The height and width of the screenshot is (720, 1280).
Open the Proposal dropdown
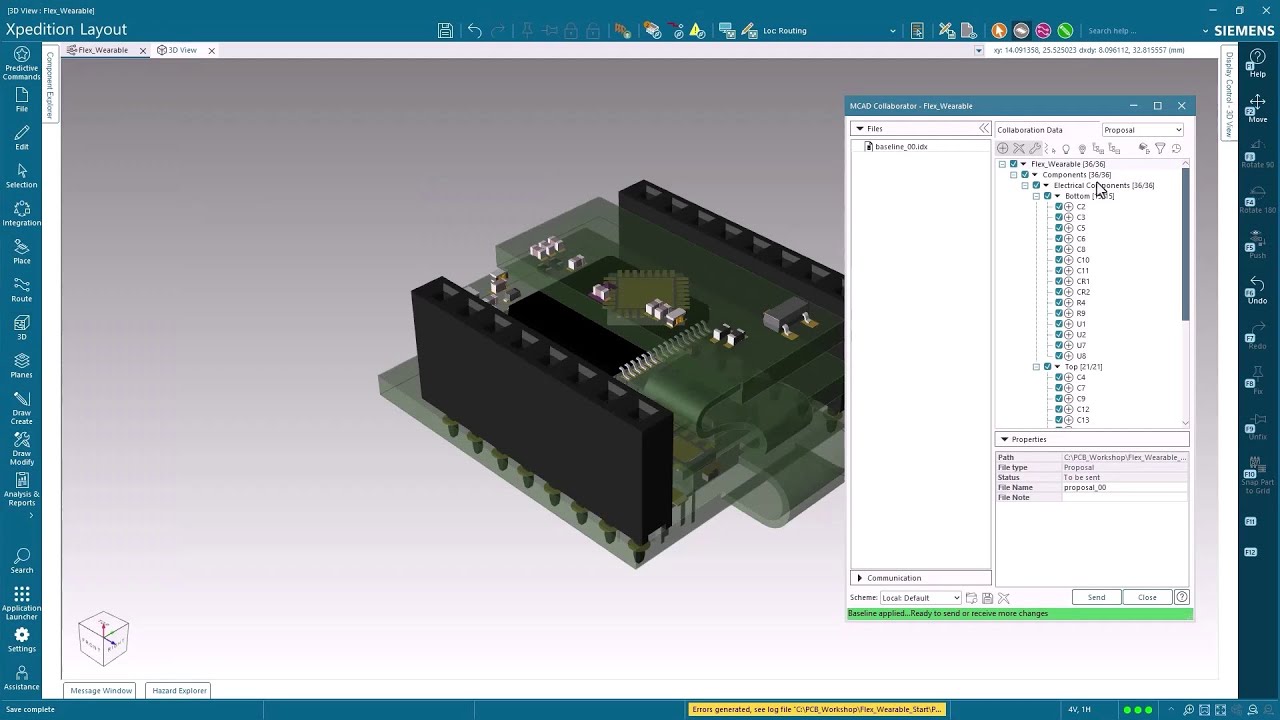click(1143, 130)
